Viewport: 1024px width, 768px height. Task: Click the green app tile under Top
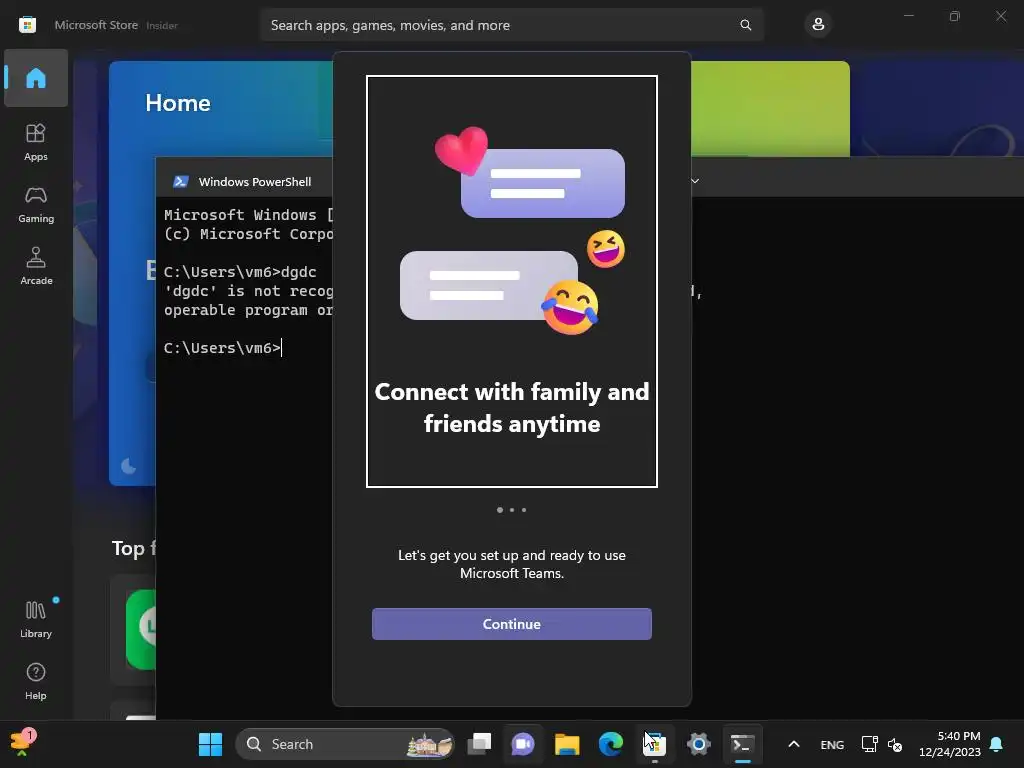pos(141,630)
